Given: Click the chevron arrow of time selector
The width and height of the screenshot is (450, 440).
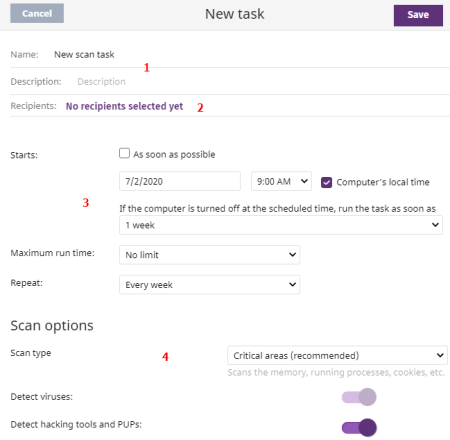Looking at the screenshot, I should [304, 181].
